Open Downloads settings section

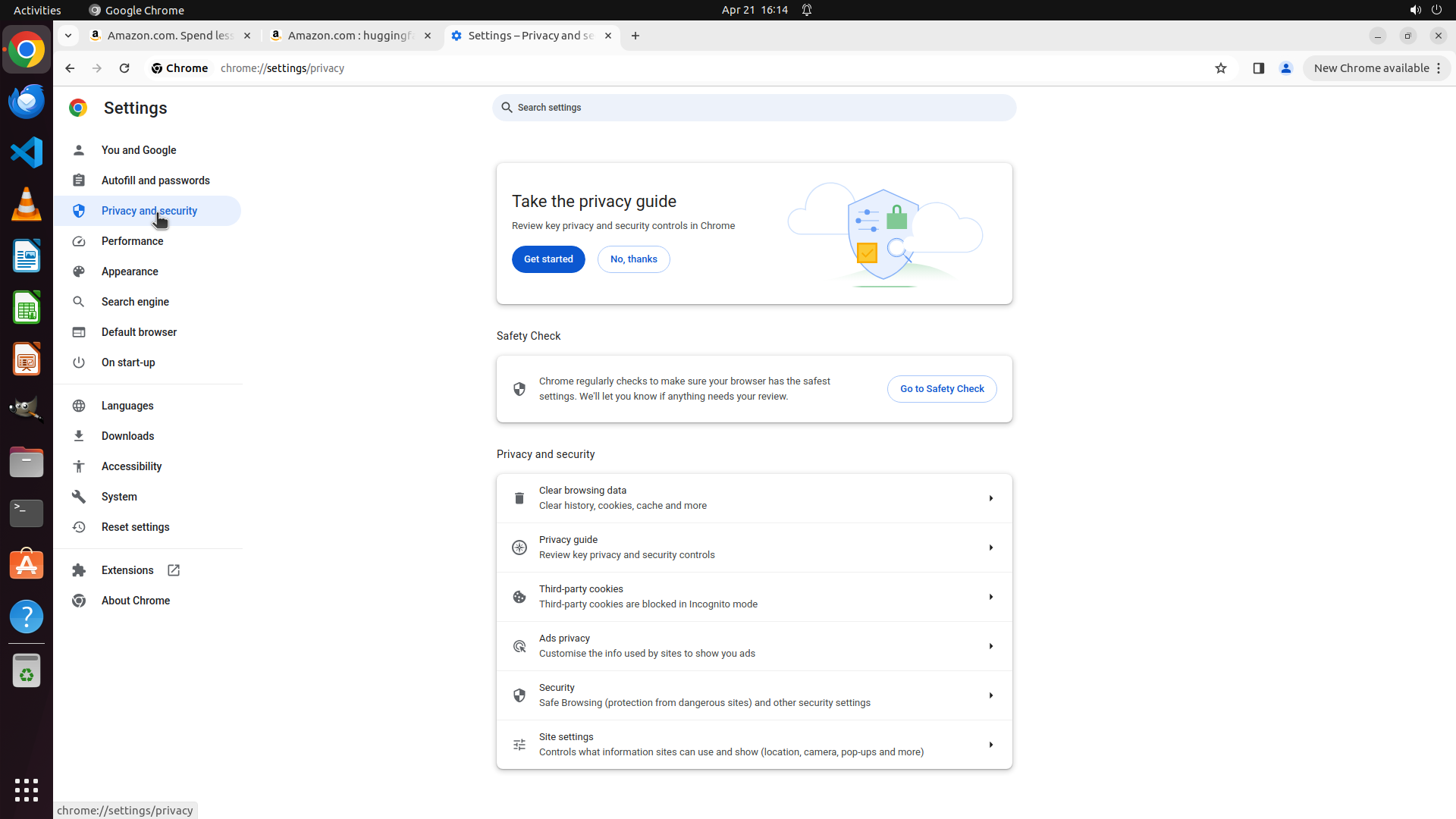(127, 436)
